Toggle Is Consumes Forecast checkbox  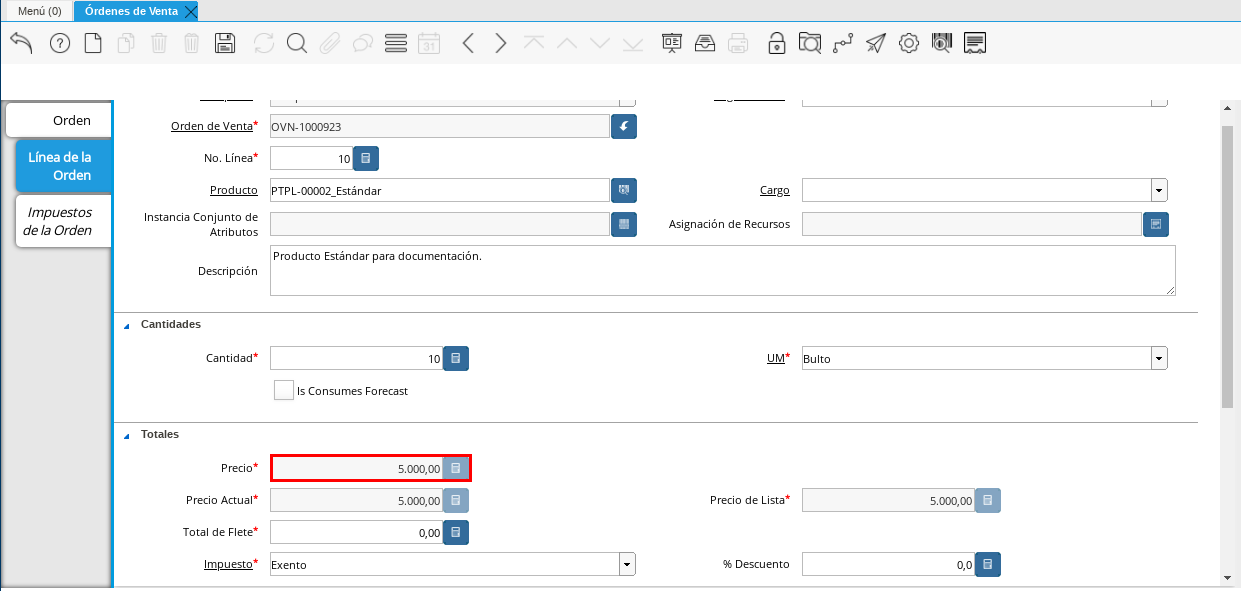(x=284, y=390)
